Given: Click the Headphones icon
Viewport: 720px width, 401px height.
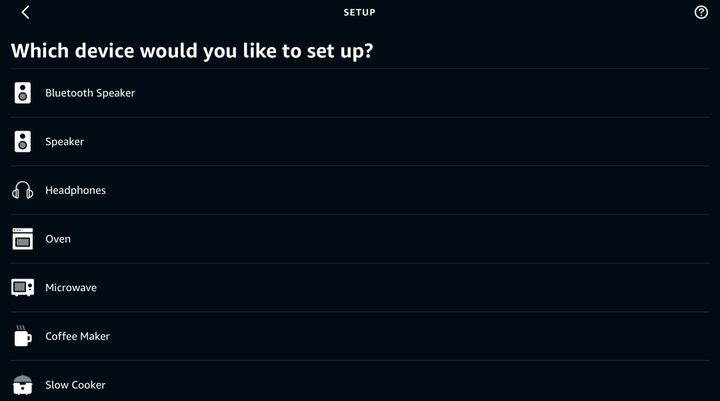Looking at the screenshot, I should (x=22, y=190).
